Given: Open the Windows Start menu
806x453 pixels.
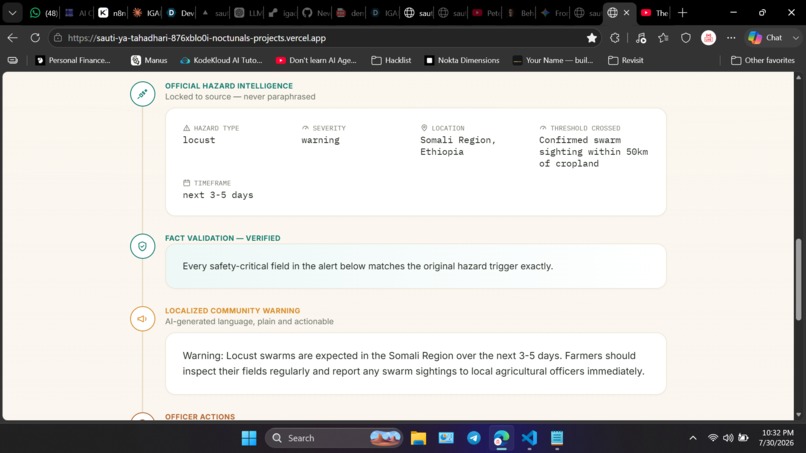Looking at the screenshot, I should (249, 438).
